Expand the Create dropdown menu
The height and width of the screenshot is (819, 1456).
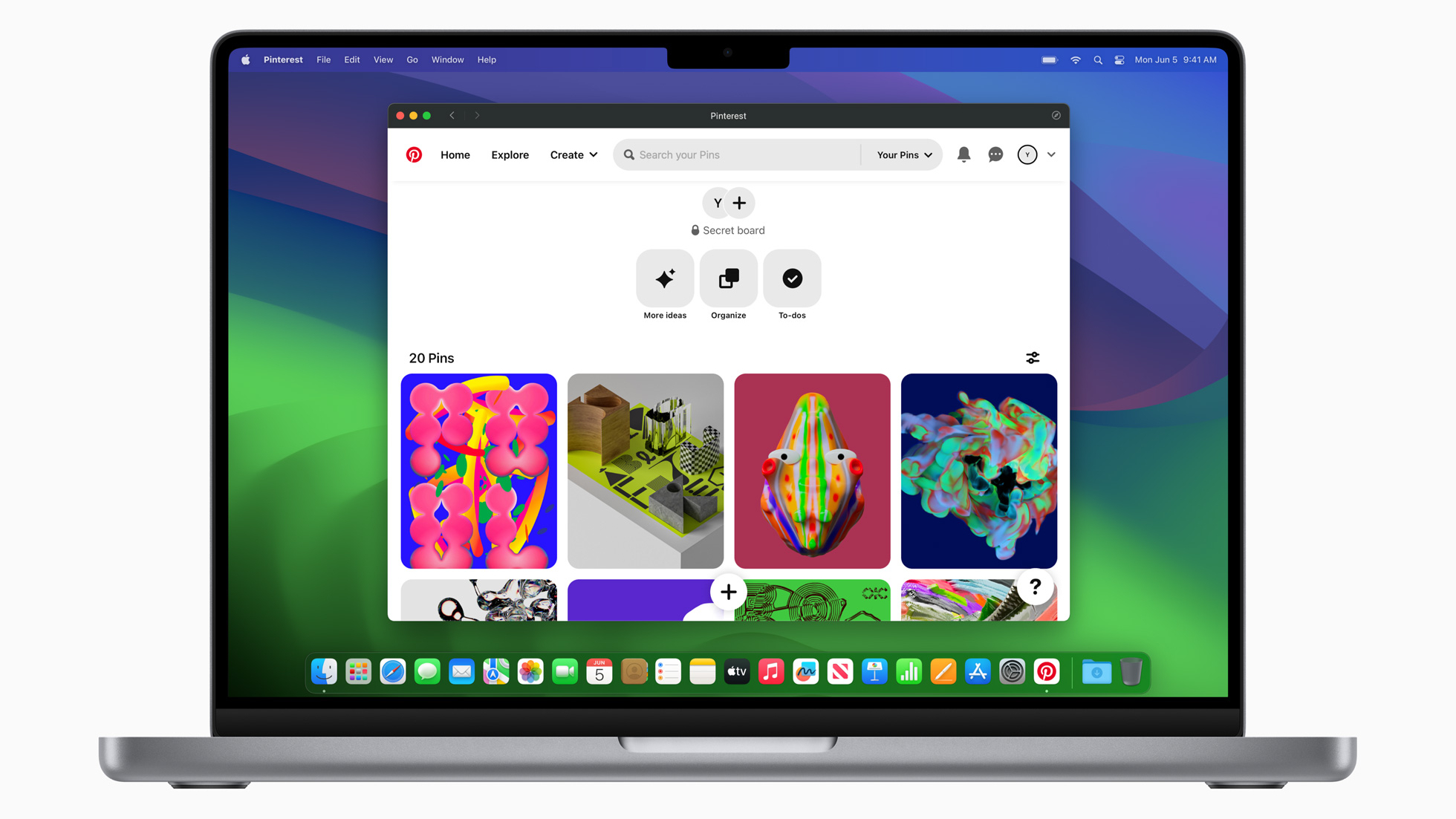click(573, 154)
